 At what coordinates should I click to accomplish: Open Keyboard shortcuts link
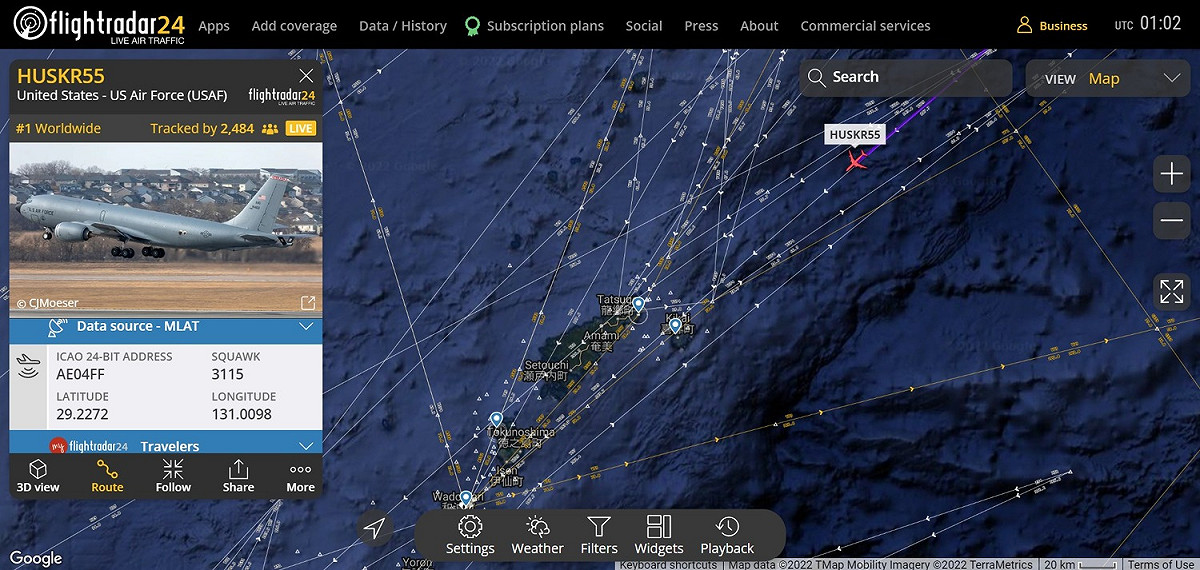[x=668, y=565]
